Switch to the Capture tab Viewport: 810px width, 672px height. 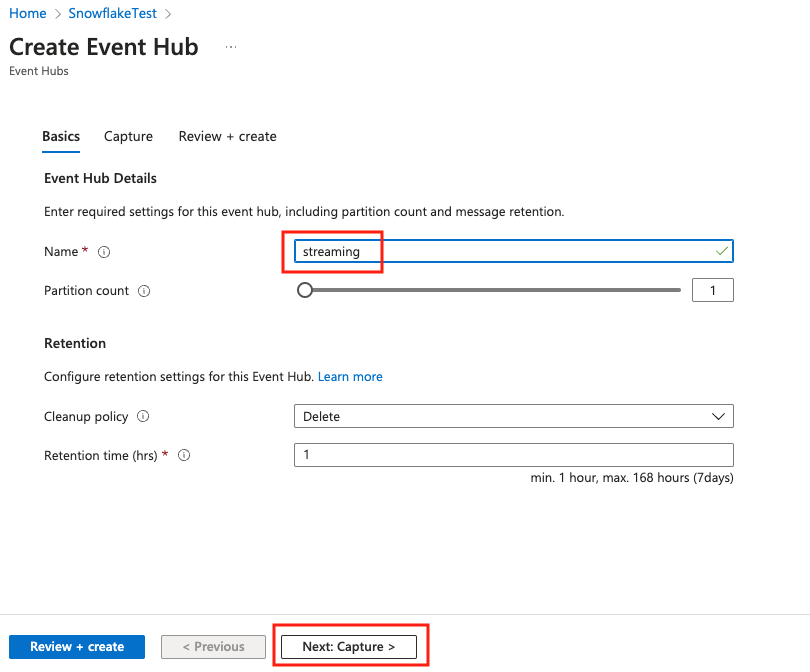128,136
